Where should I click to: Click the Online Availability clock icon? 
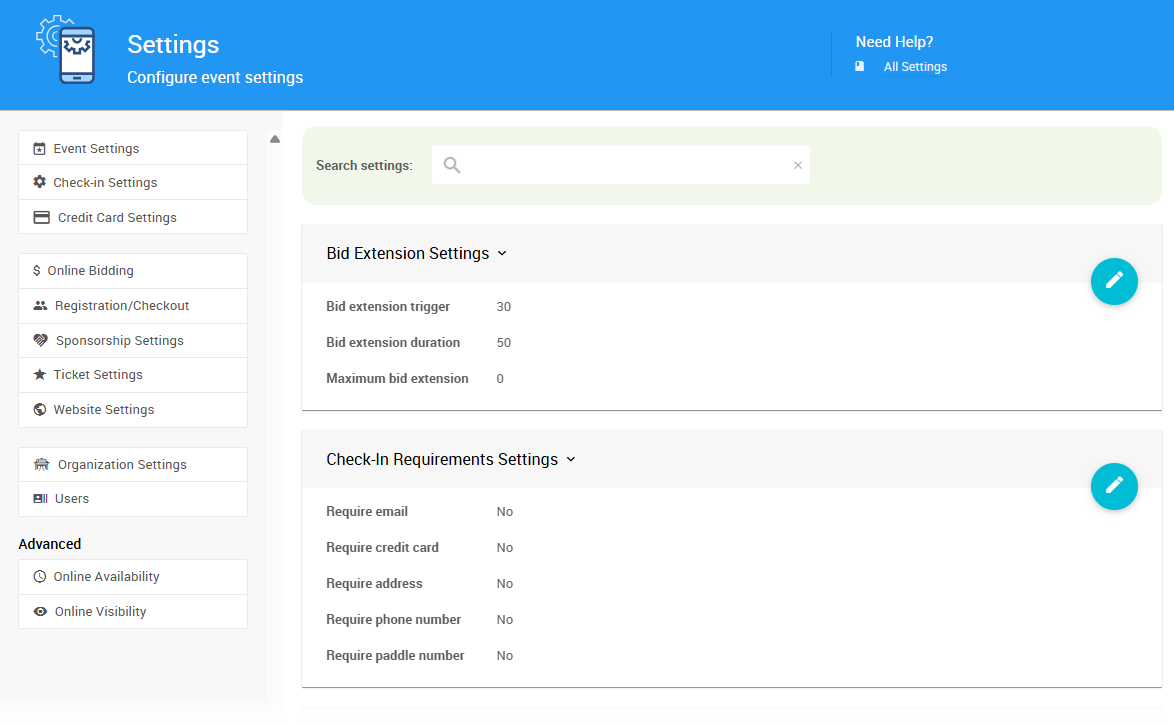click(38, 576)
